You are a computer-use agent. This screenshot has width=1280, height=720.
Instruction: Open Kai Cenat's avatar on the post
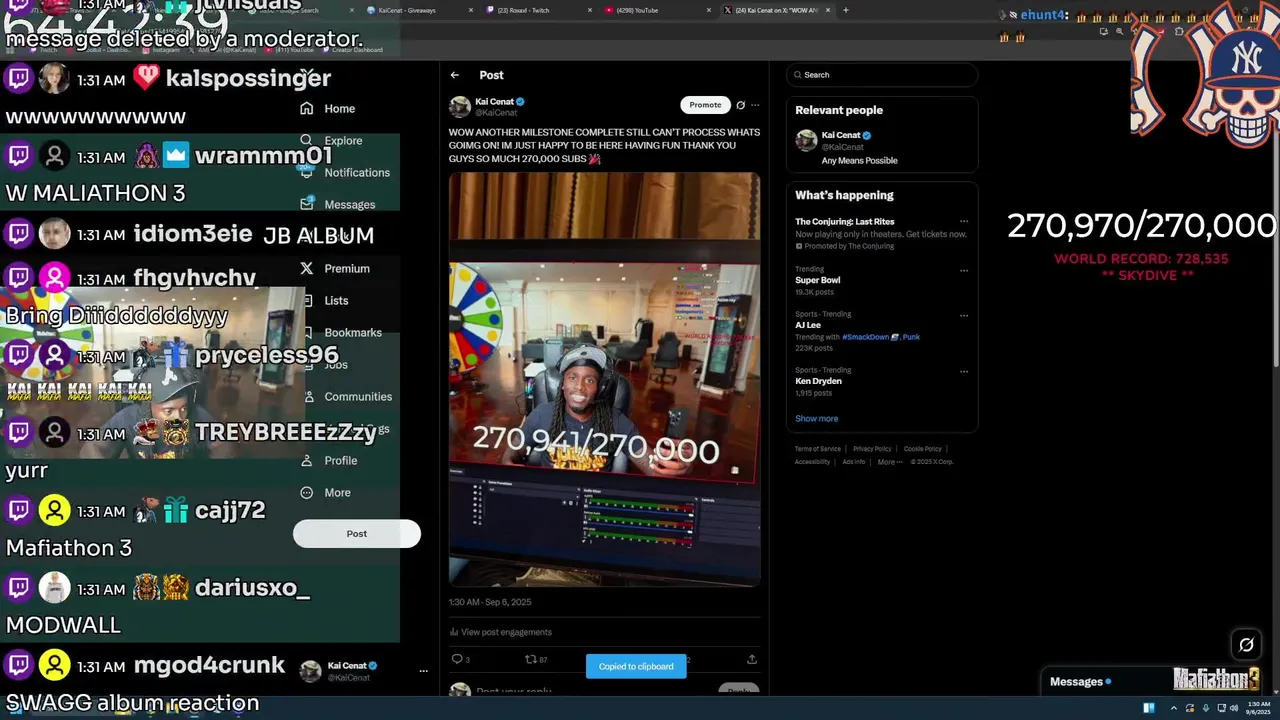pos(460,107)
